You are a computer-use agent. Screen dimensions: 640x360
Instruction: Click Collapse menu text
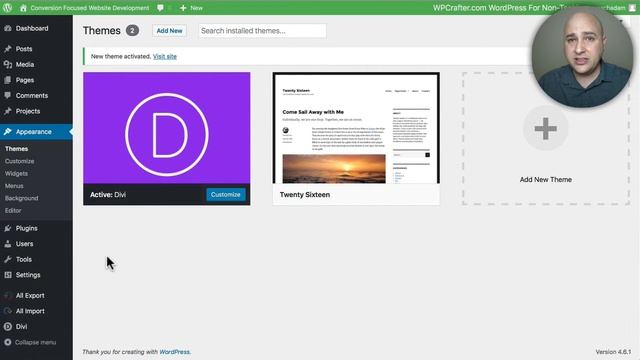coord(36,342)
